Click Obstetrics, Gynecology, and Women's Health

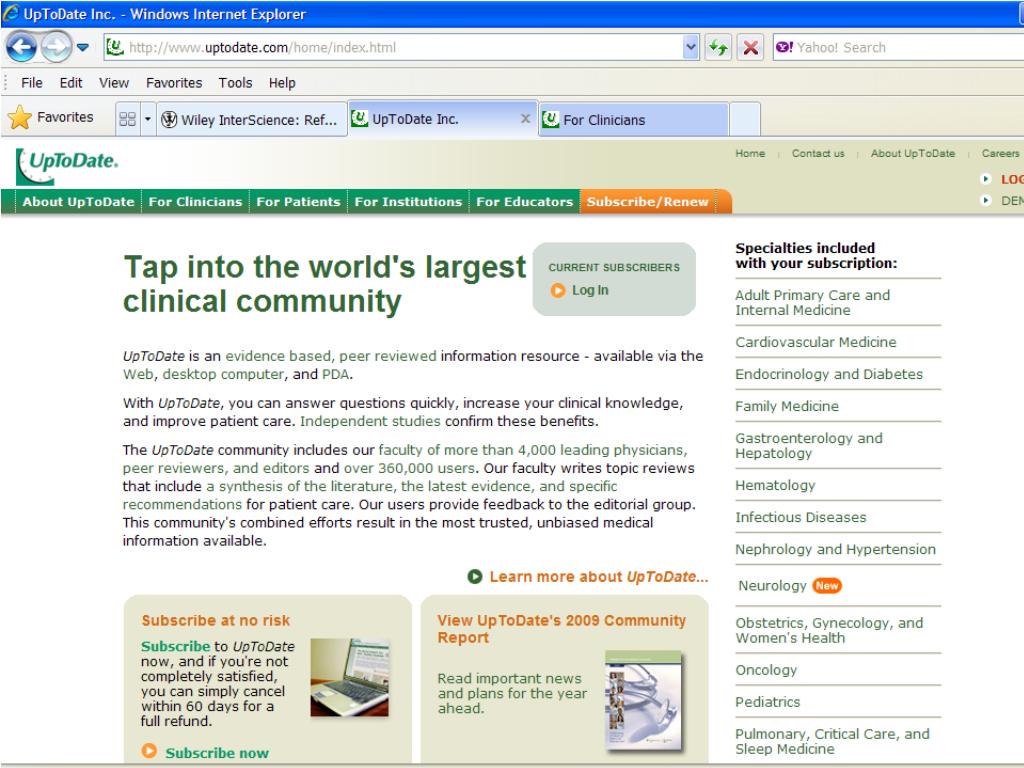click(829, 630)
